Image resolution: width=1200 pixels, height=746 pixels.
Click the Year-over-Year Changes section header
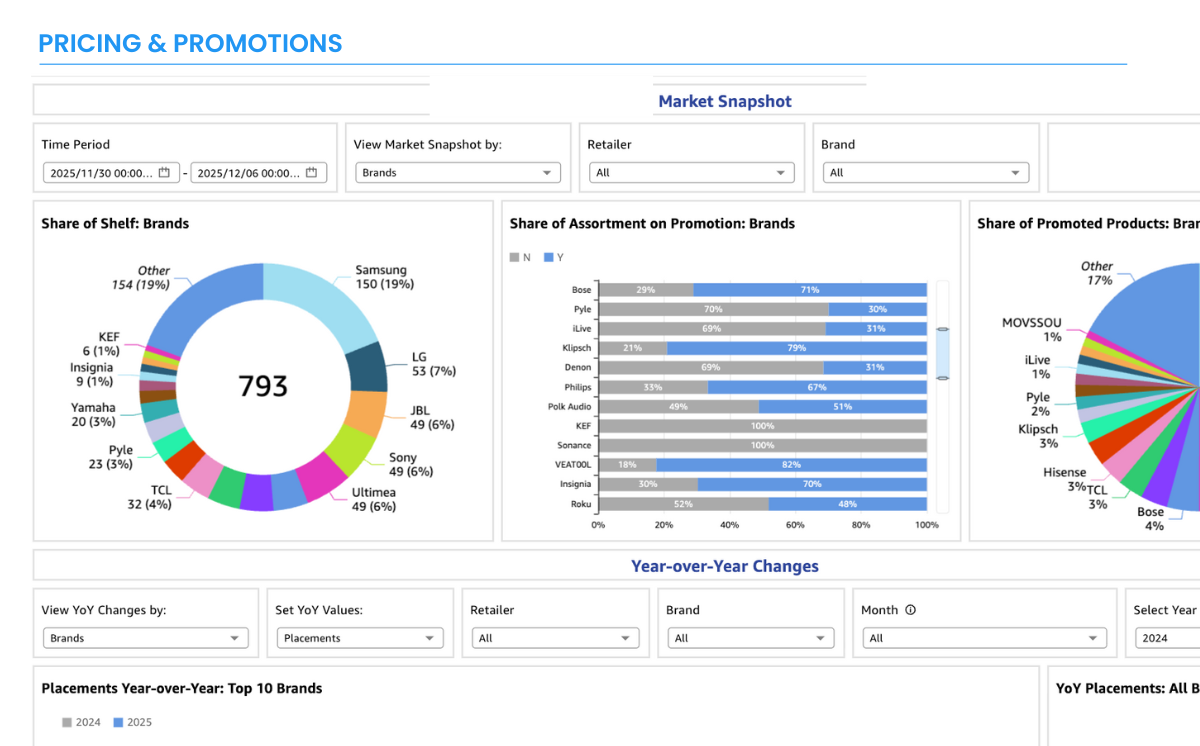pyautogui.click(x=724, y=566)
